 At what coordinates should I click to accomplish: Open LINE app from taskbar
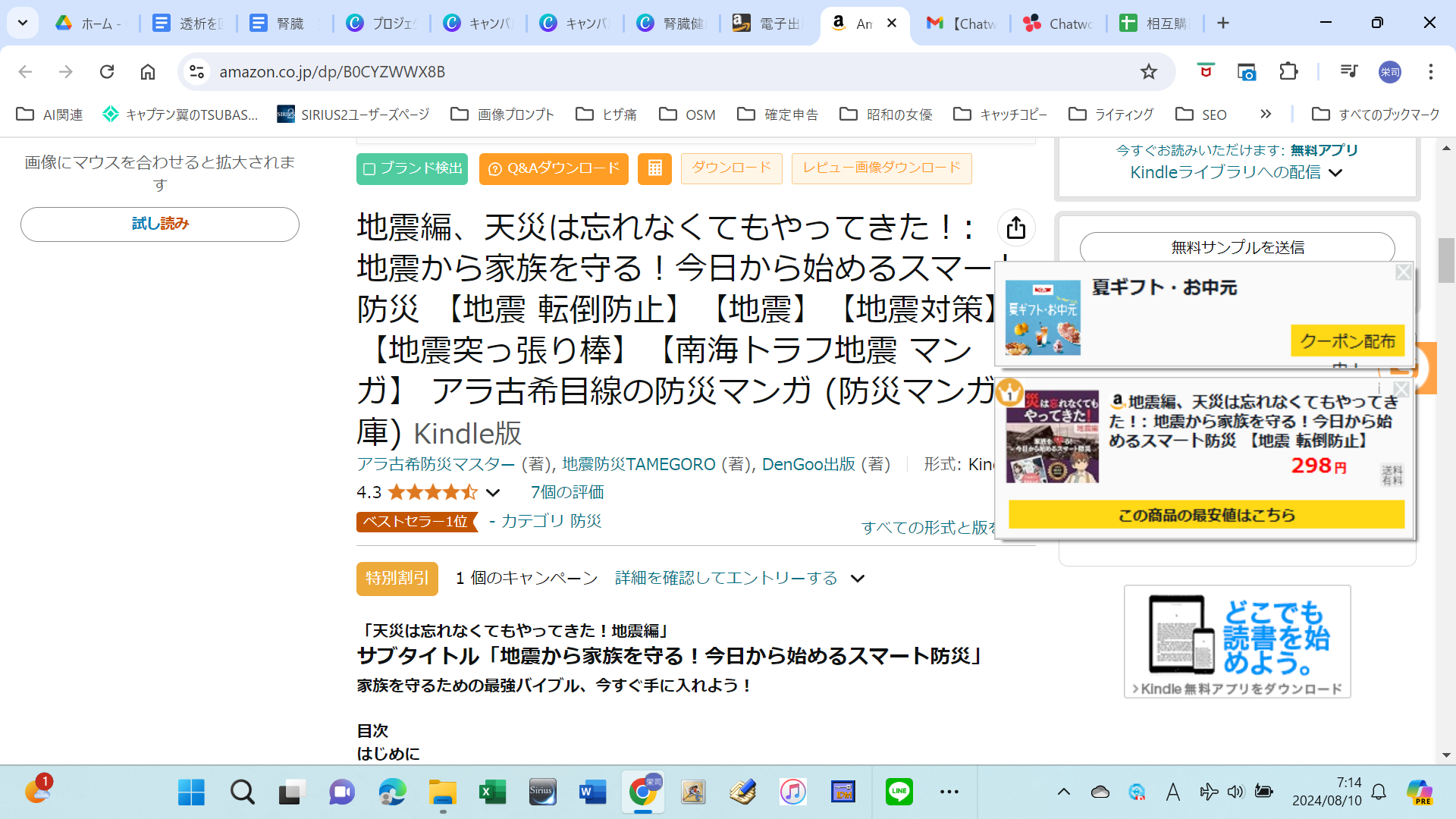[x=899, y=792]
